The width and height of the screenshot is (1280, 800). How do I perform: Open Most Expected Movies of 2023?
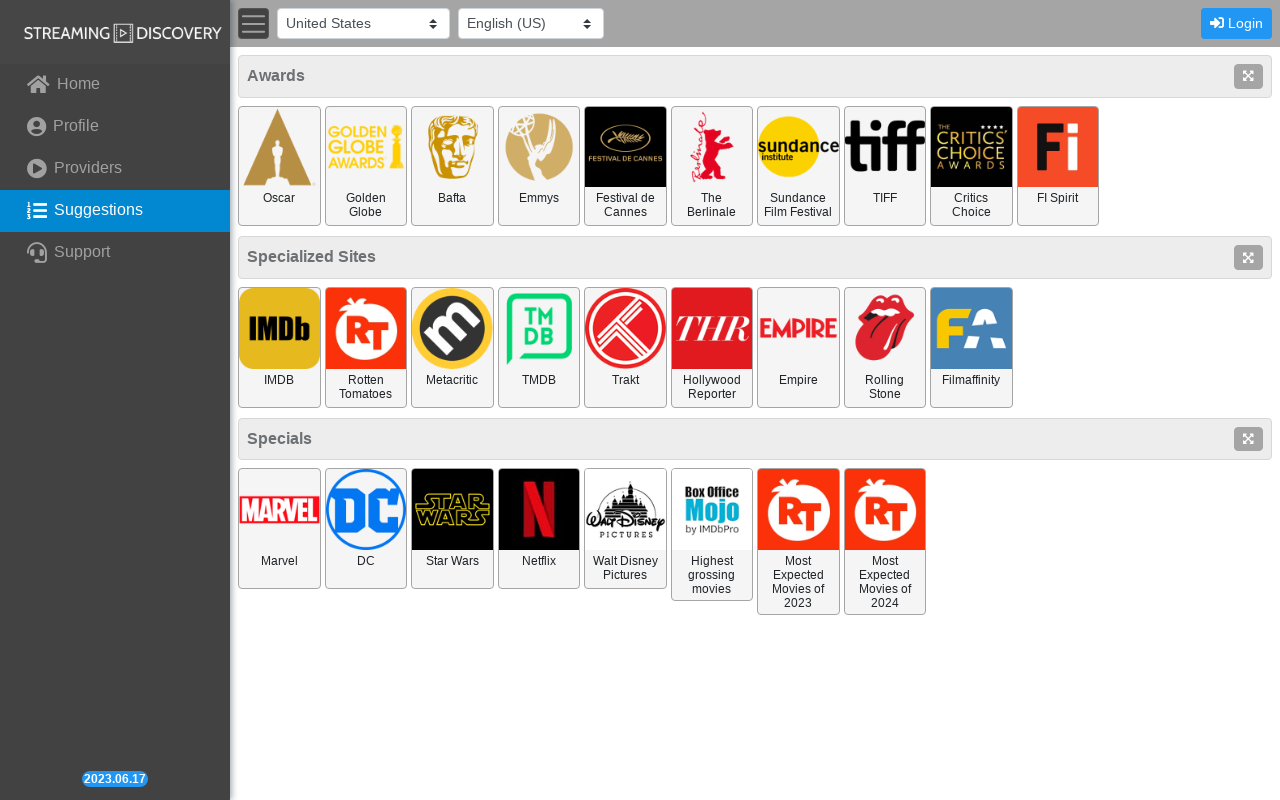coord(798,541)
